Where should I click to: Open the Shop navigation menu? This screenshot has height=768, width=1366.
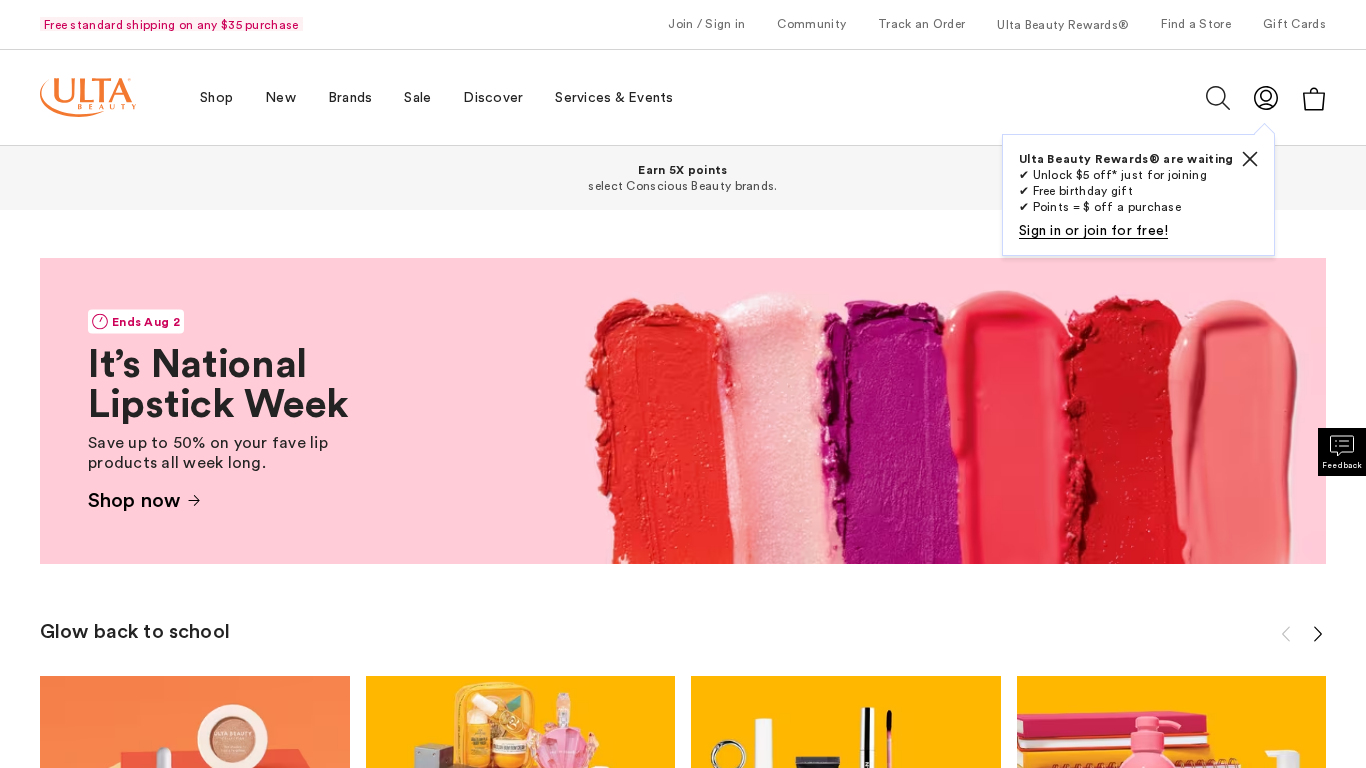216,97
